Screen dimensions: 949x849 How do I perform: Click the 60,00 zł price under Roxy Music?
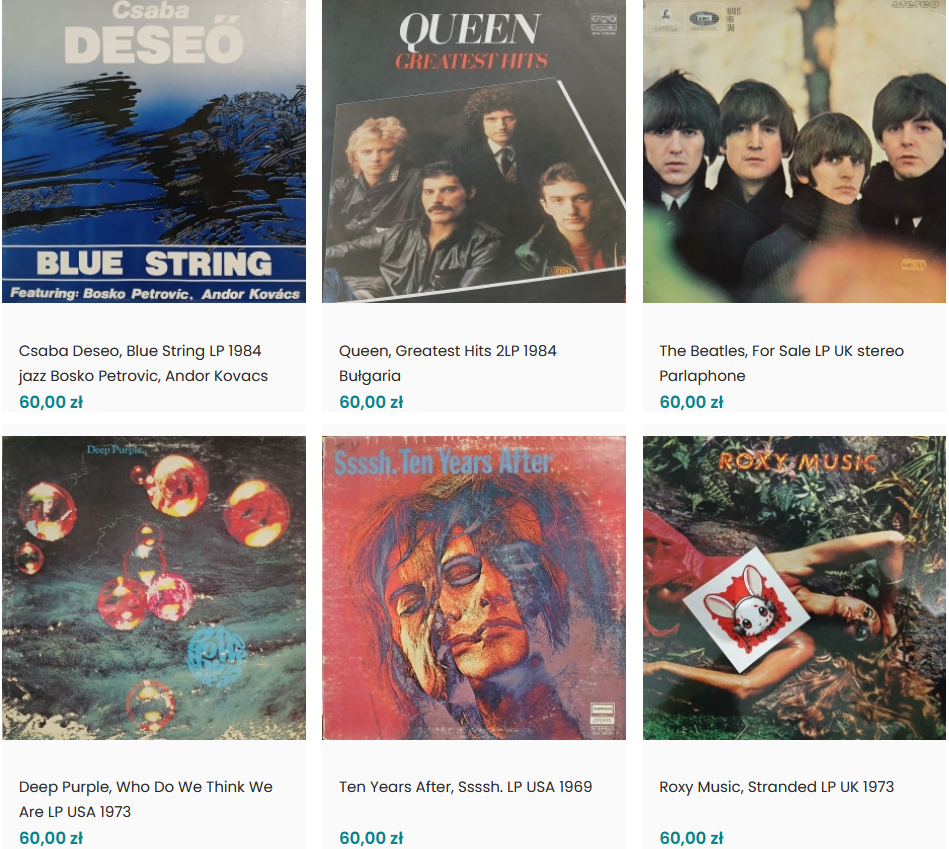pos(691,838)
